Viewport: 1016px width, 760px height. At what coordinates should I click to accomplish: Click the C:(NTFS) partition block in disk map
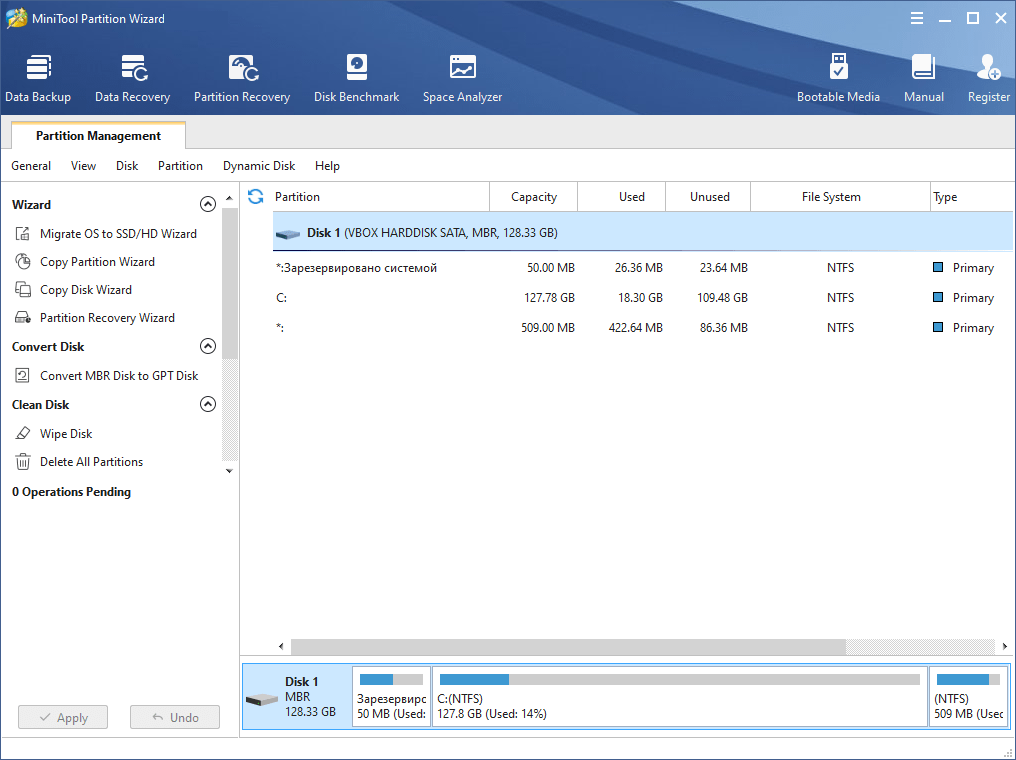point(680,697)
